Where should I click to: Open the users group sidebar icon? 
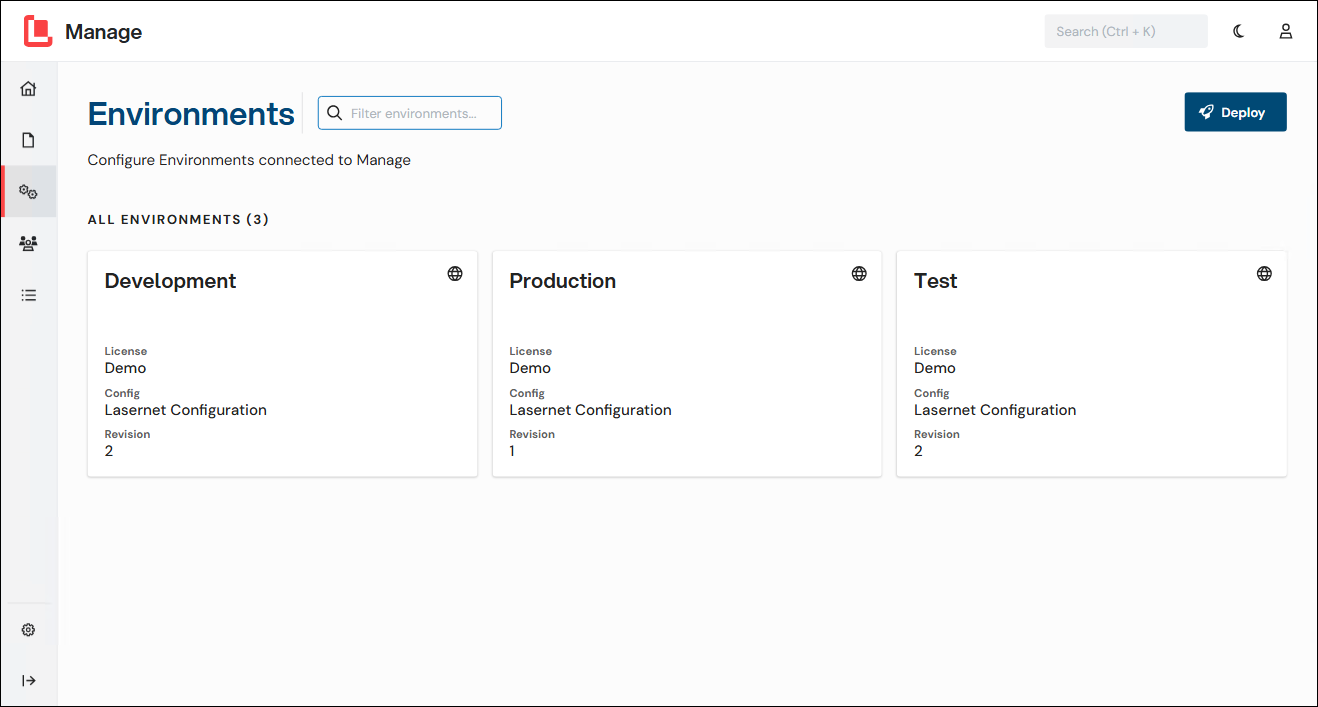coord(28,243)
